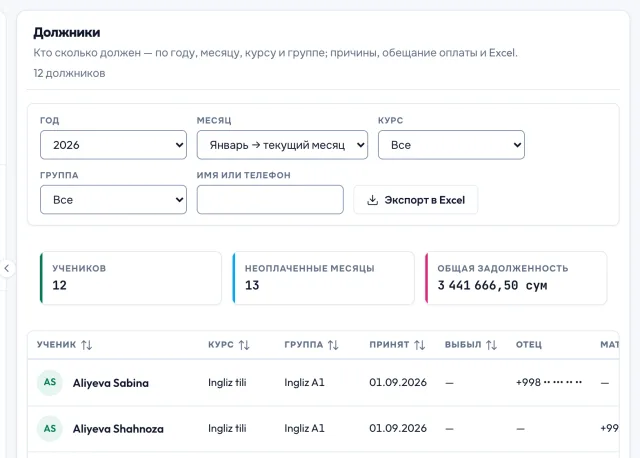The image size is (640, 458).
Task: Click Учеников 12 summary card
Action: (131, 278)
